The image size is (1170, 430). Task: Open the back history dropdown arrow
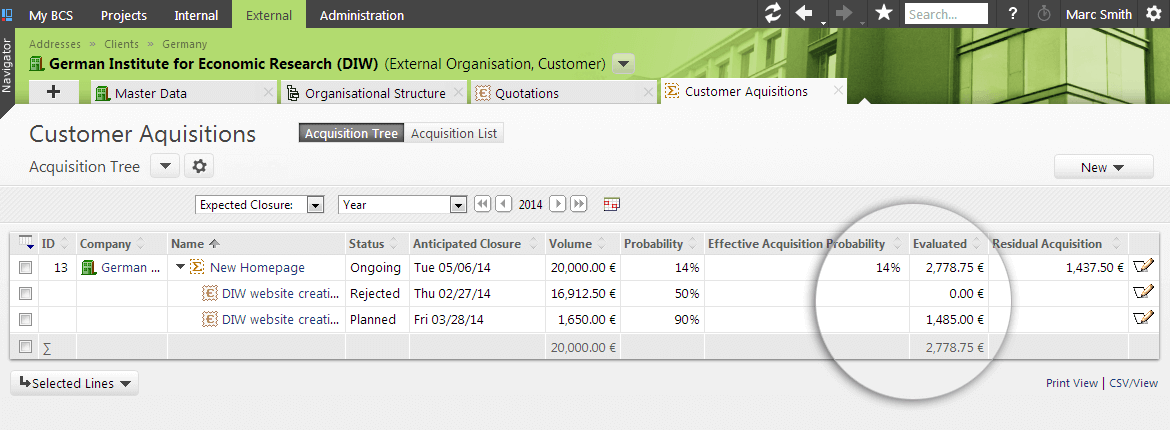pos(822,22)
